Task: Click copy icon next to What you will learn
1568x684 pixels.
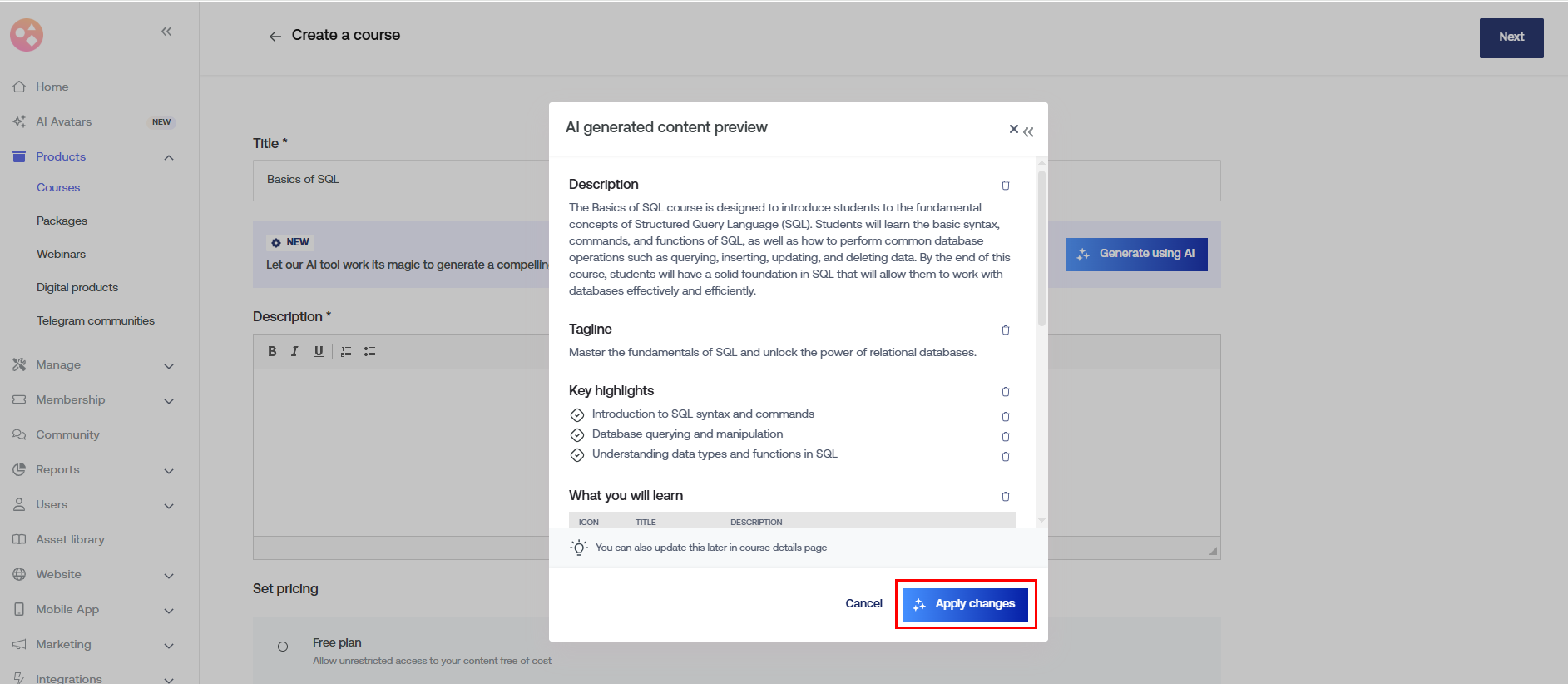Action: pos(1005,497)
